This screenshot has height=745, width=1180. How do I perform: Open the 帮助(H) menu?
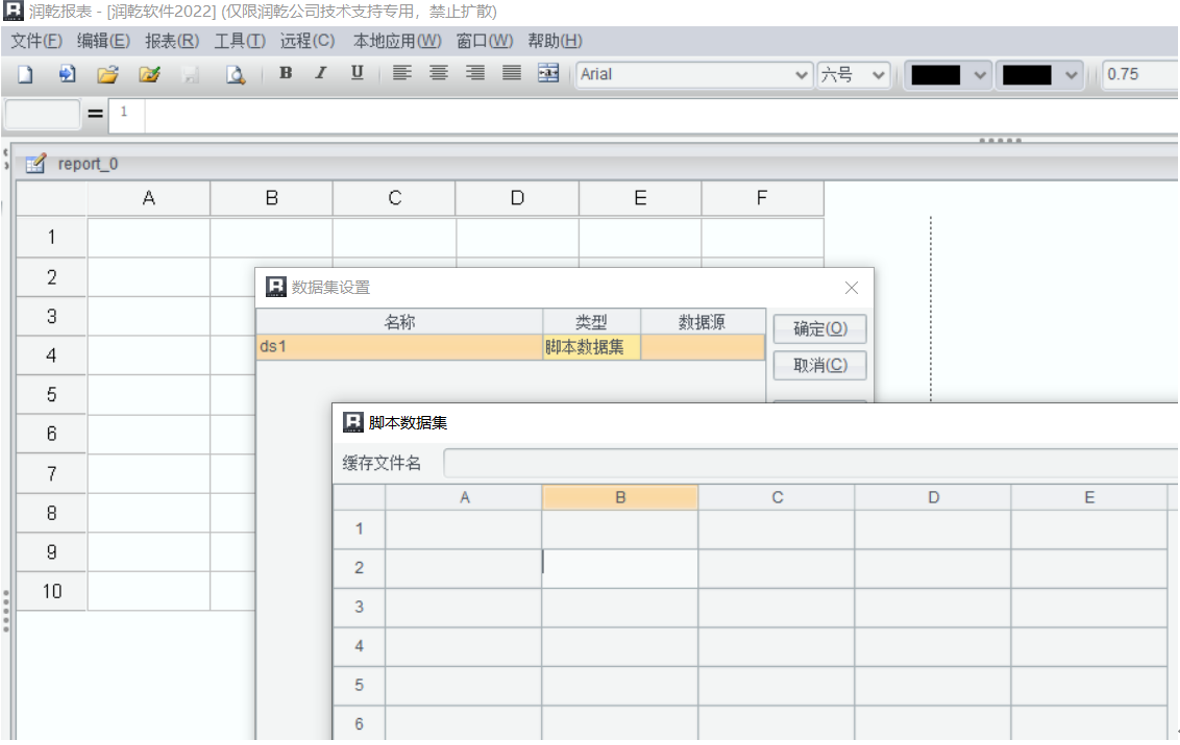(555, 41)
